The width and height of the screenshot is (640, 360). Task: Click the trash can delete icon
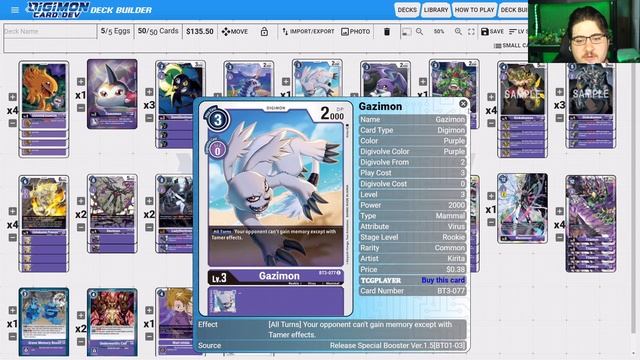(x=387, y=31)
